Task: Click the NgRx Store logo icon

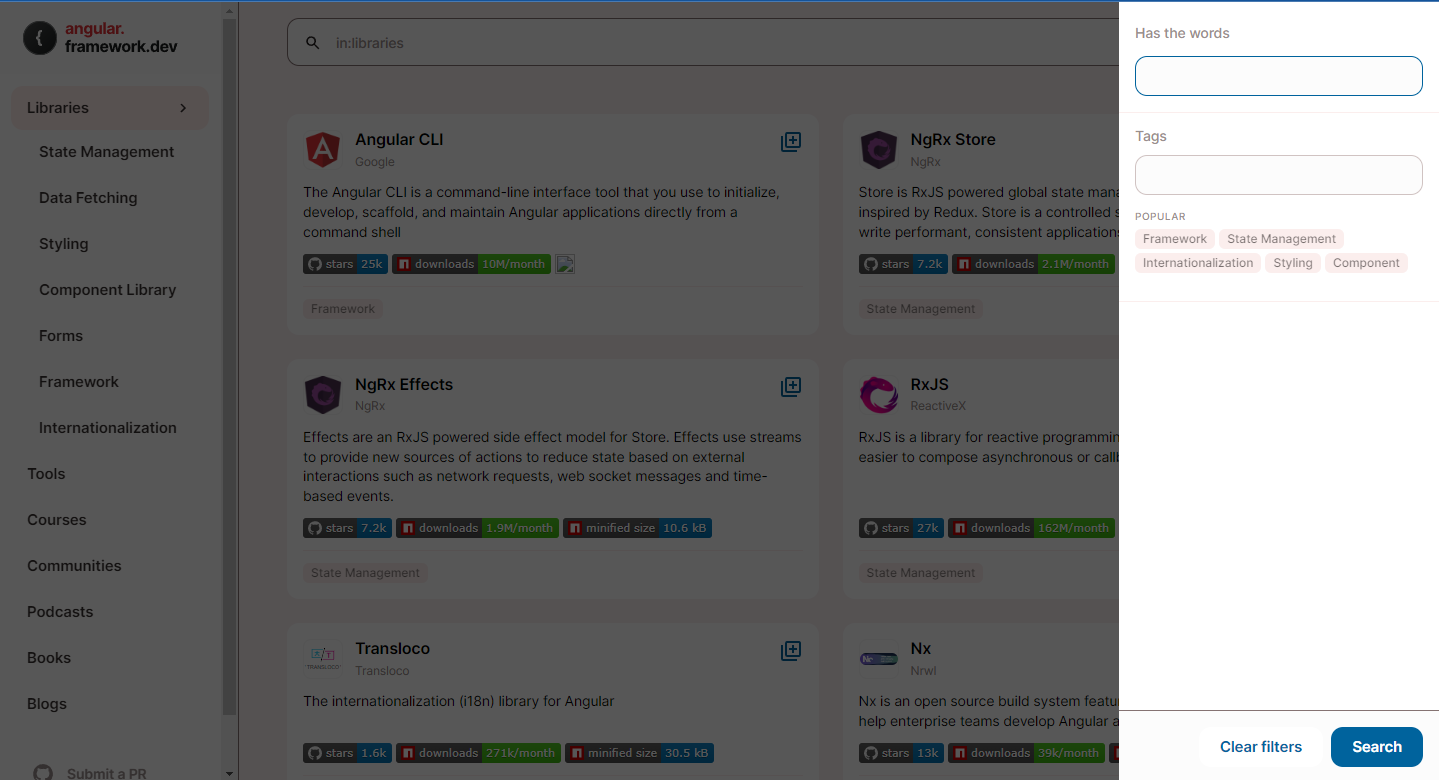Action: click(x=878, y=150)
